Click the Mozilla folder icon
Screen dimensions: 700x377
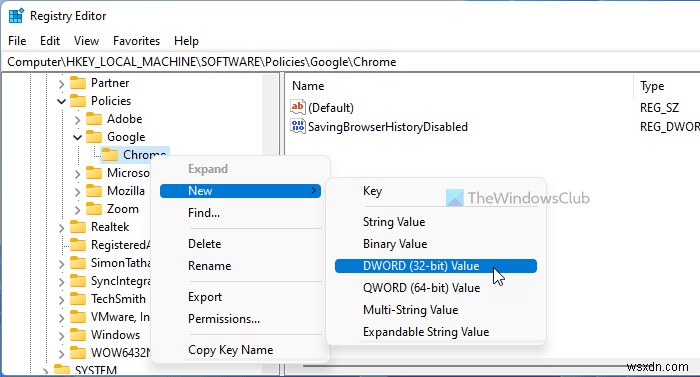tap(94, 191)
